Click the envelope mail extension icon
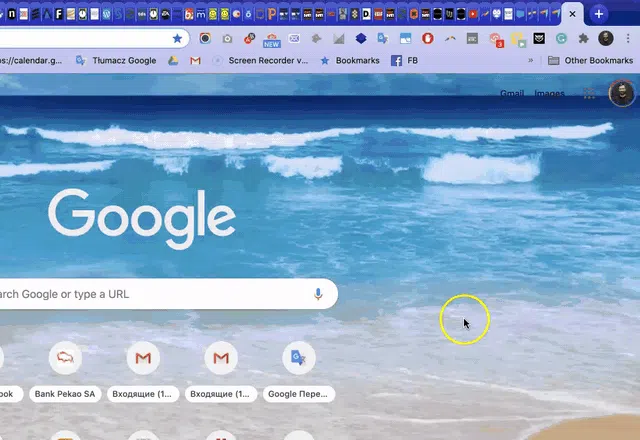Image resolution: width=640 pixels, height=440 pixels. click(x=294, y=39)
